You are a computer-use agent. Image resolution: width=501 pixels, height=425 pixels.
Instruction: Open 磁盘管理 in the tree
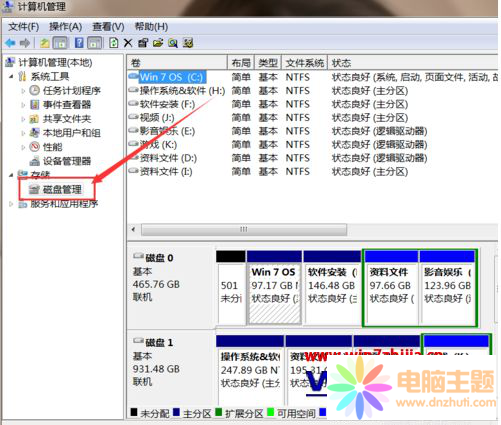pos(62,190)
